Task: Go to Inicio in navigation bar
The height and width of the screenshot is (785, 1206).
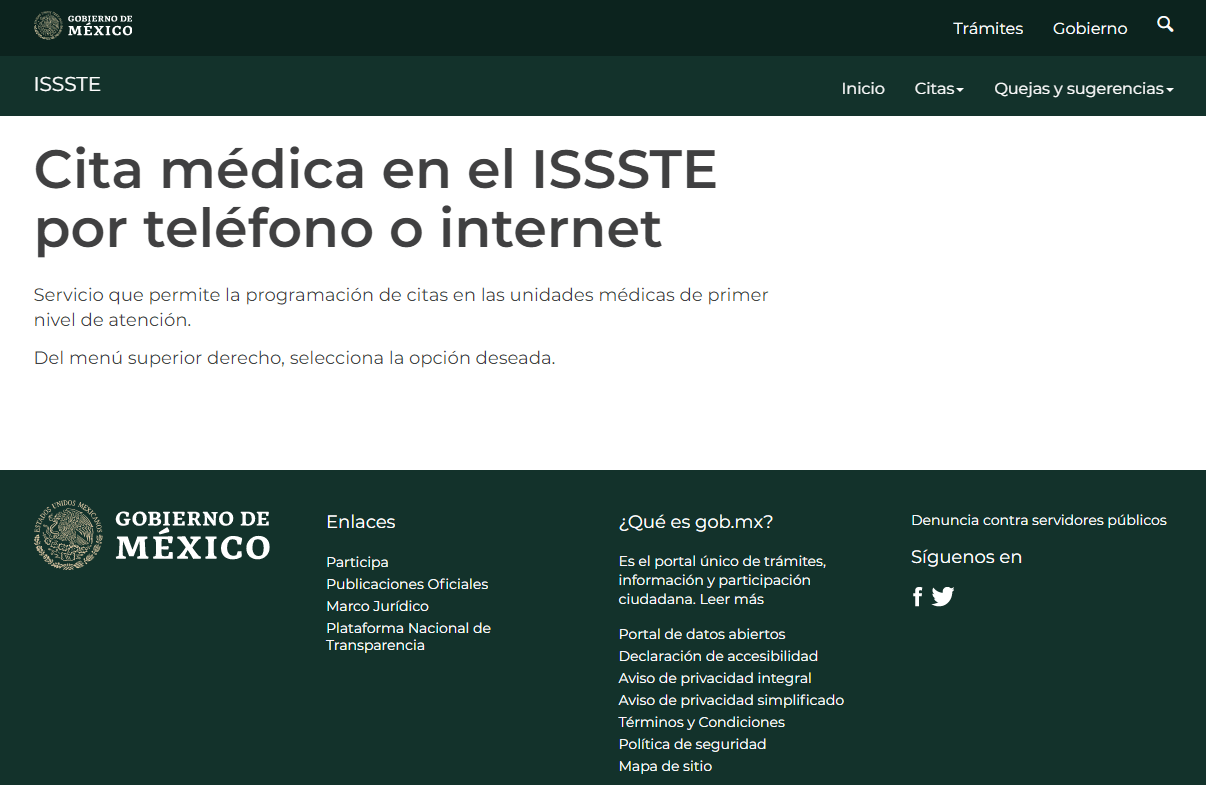Action: point(863,89)
